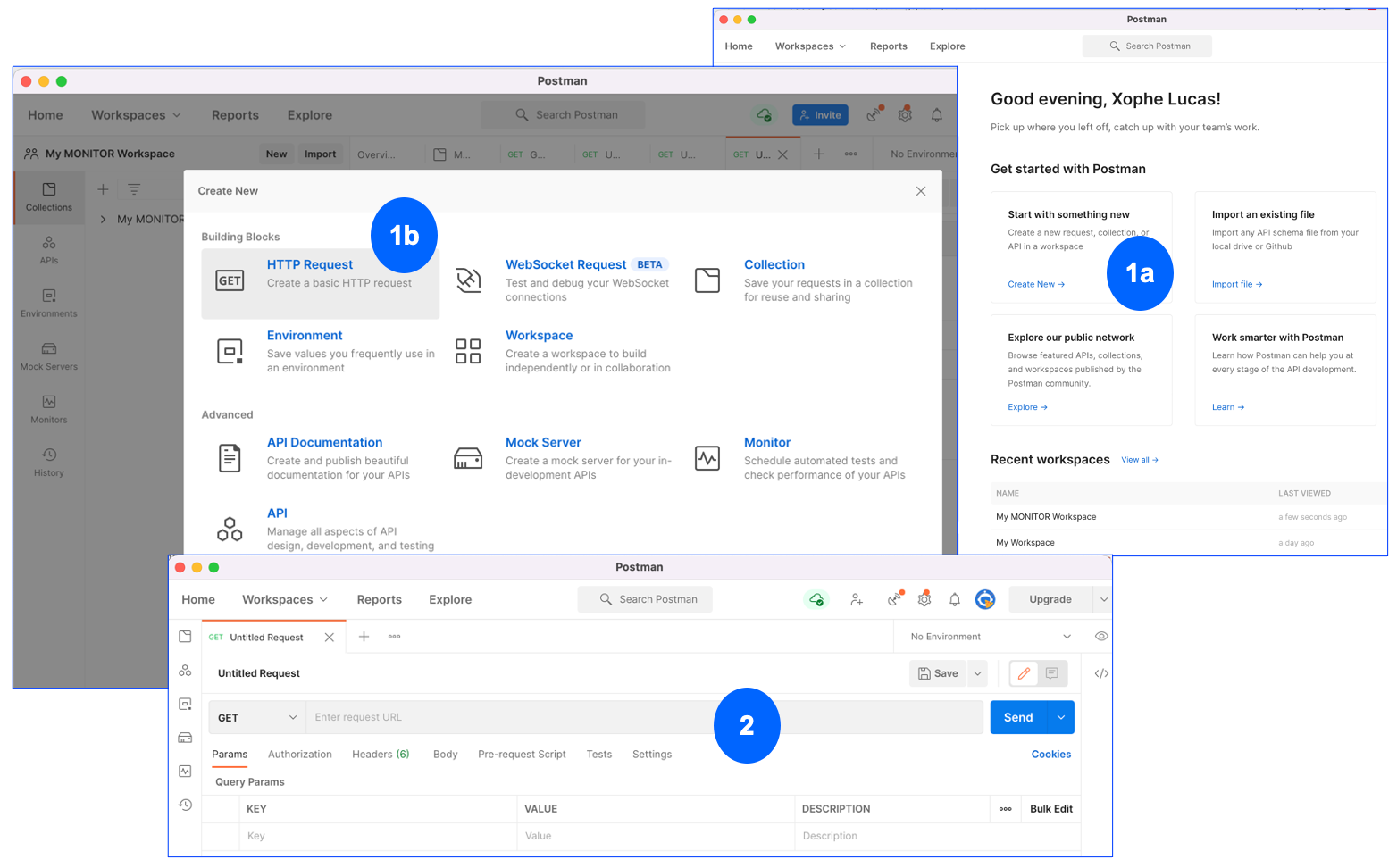Click the pencil edit icon next to Save
Screen dimensions: 1397x868
coord(1024,673)
